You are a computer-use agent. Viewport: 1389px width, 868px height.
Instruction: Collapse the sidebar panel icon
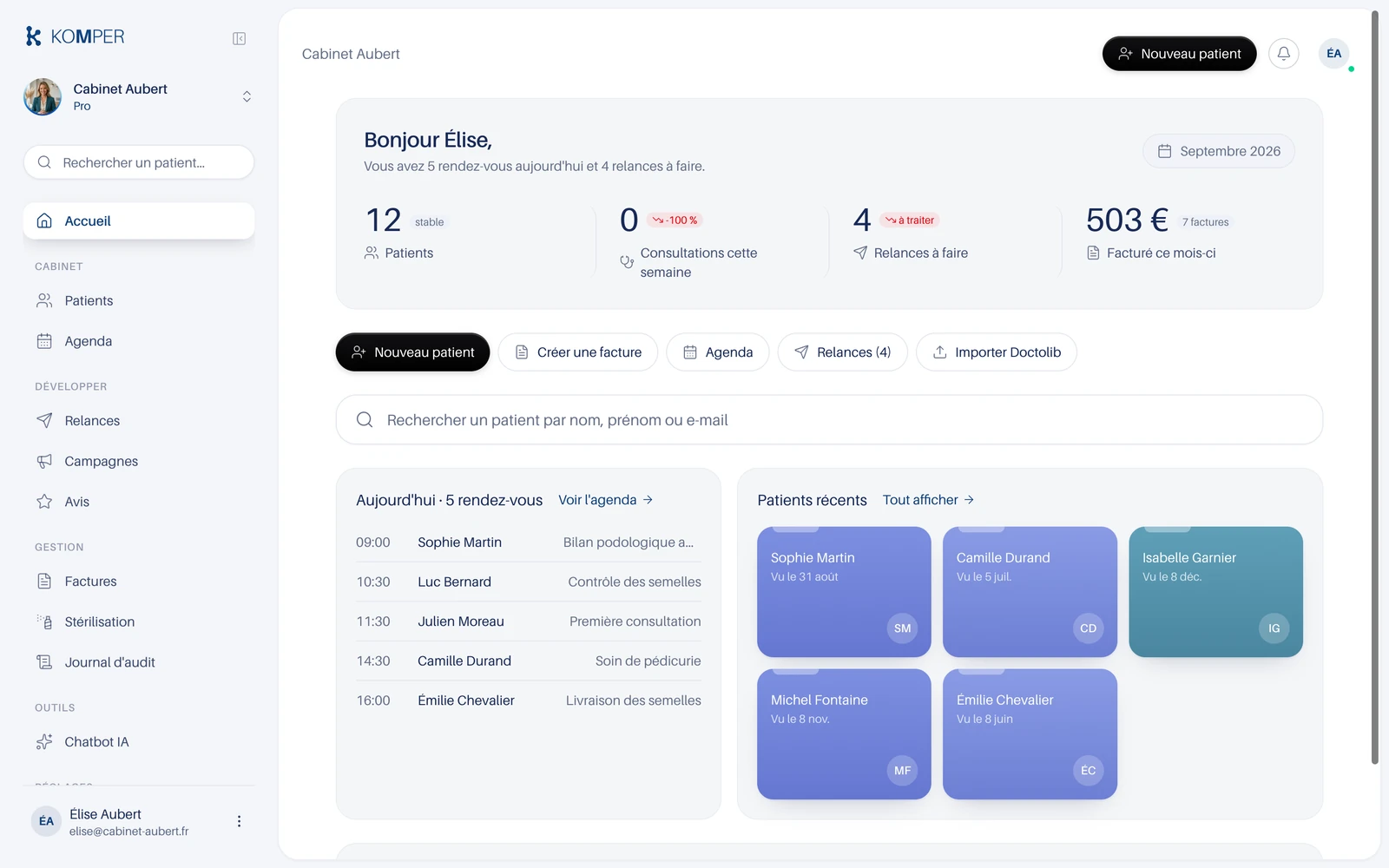239,38
